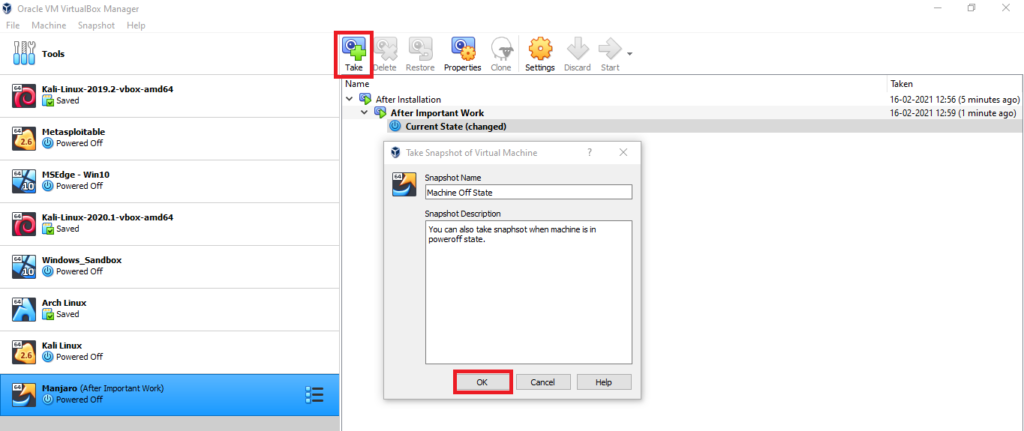Select the Windows_Sandbox machine
The width and height of the screenshot is (1024, 431).
(x=169, y=266)
